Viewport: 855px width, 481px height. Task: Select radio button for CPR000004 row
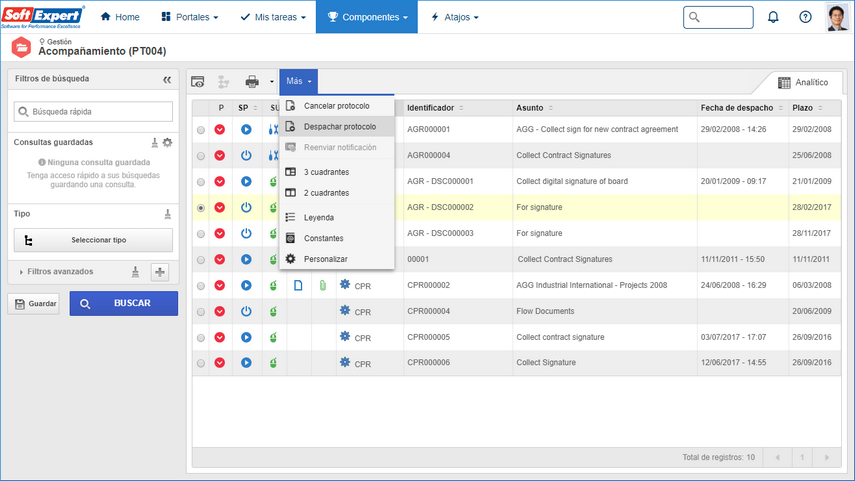click(x=201, y=312)
